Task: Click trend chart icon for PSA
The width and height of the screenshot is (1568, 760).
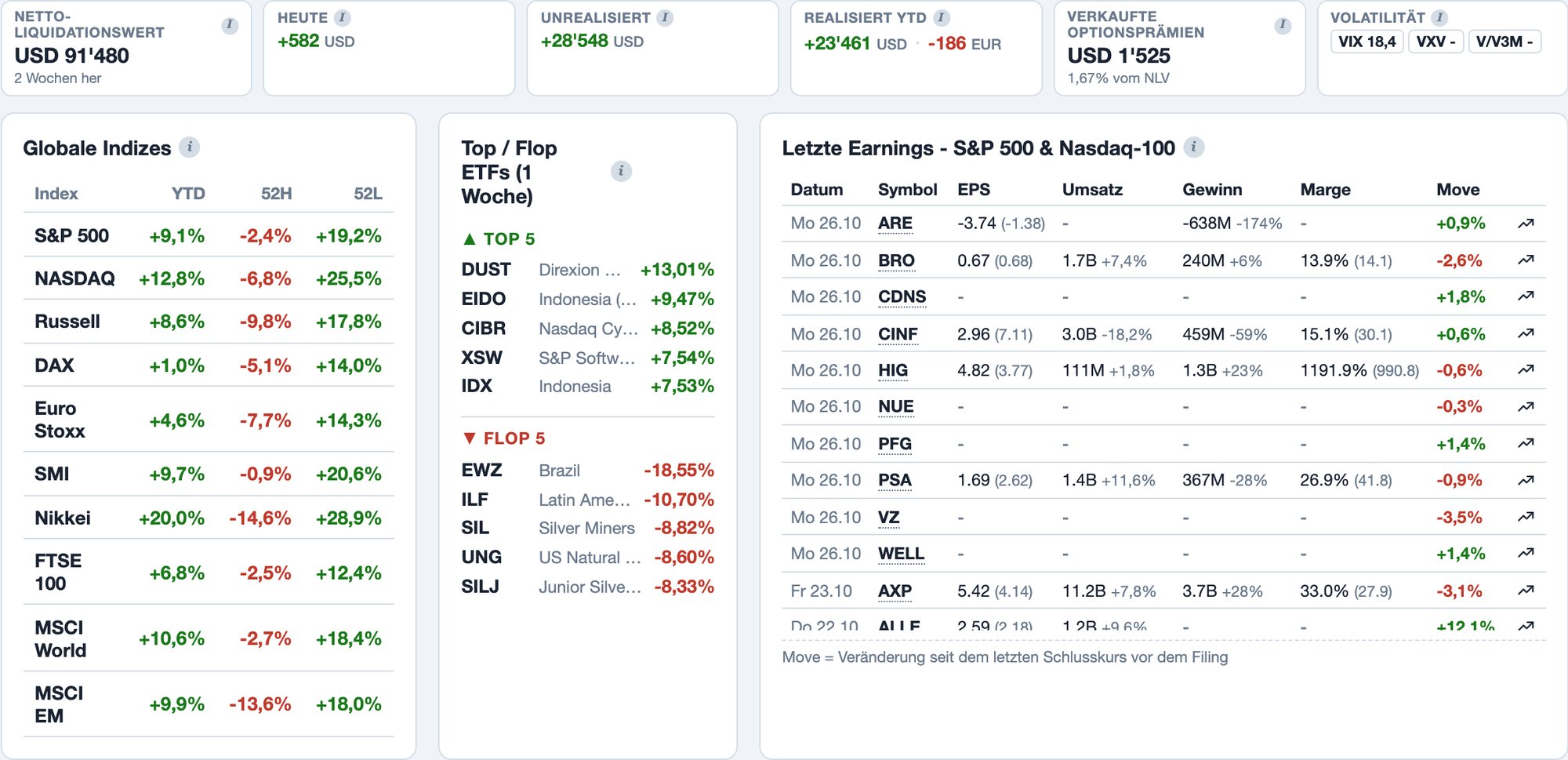Action: (x=1526, y=480)
